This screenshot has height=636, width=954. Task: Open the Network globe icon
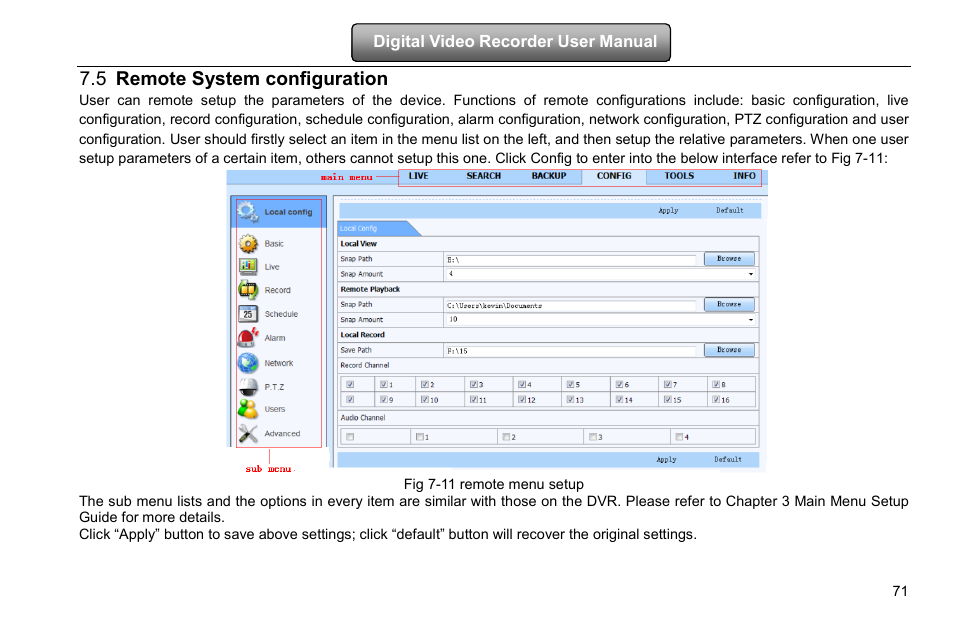pos(248,363)
